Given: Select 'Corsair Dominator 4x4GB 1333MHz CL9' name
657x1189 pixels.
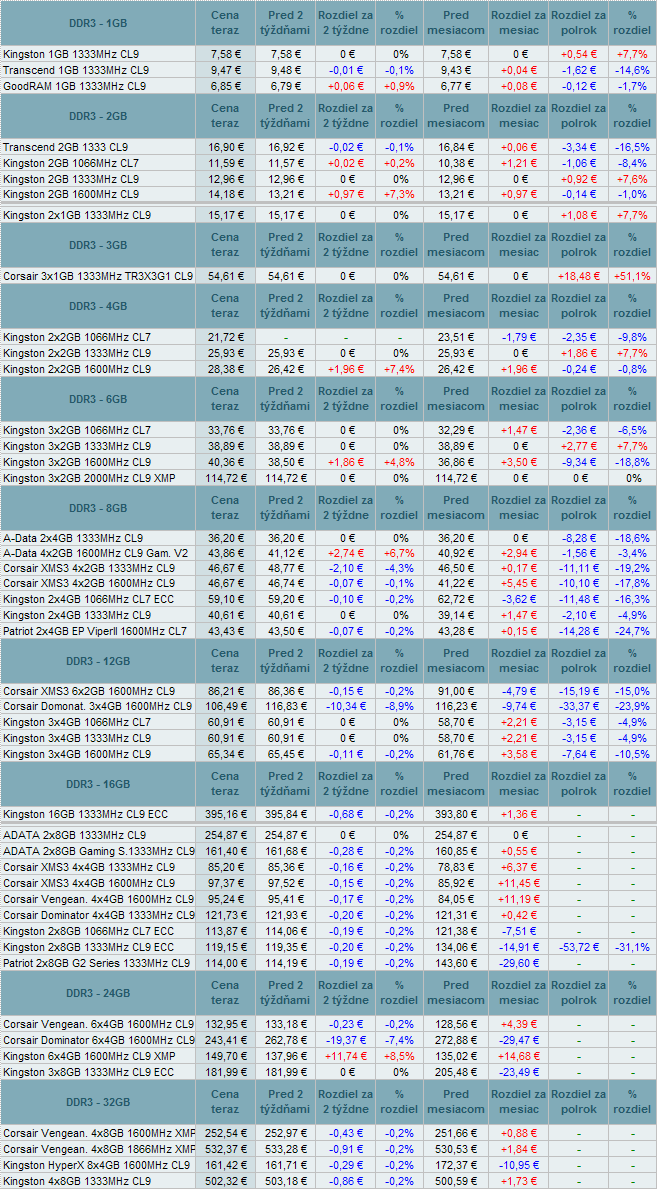Looking at the screenshot, I should tap(98, 915).
